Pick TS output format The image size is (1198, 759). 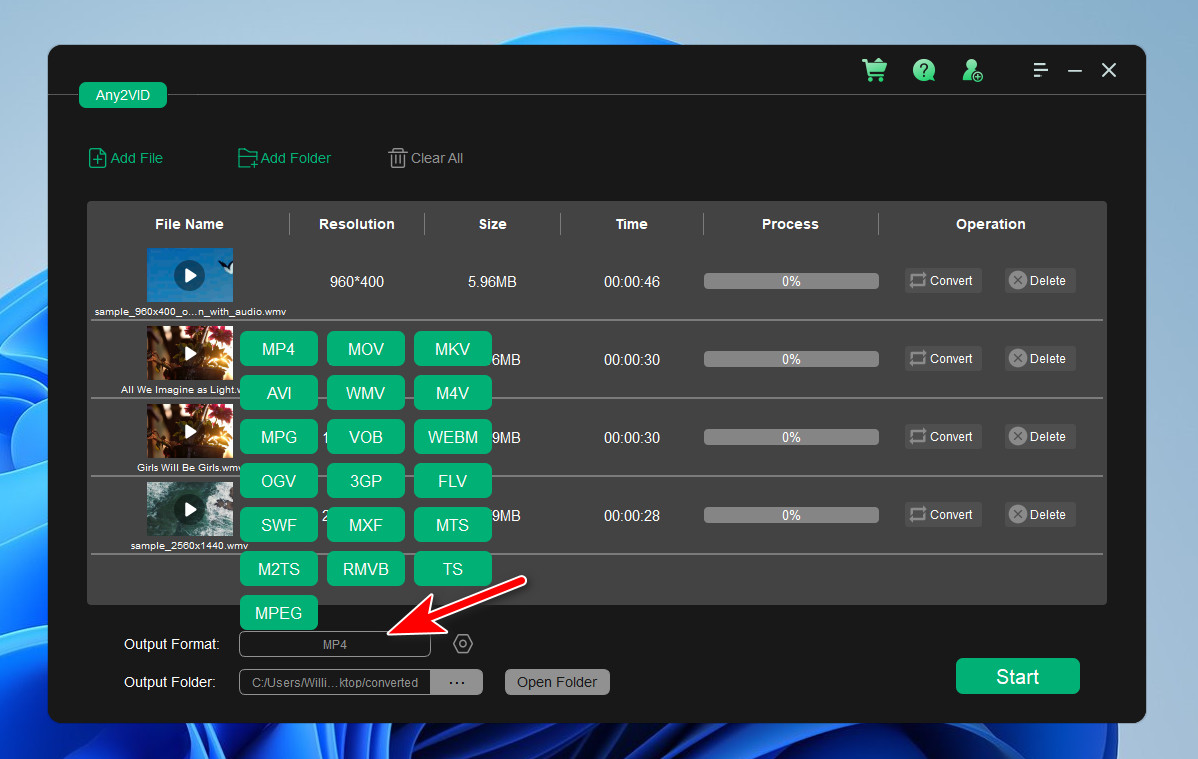pos(452,569)
